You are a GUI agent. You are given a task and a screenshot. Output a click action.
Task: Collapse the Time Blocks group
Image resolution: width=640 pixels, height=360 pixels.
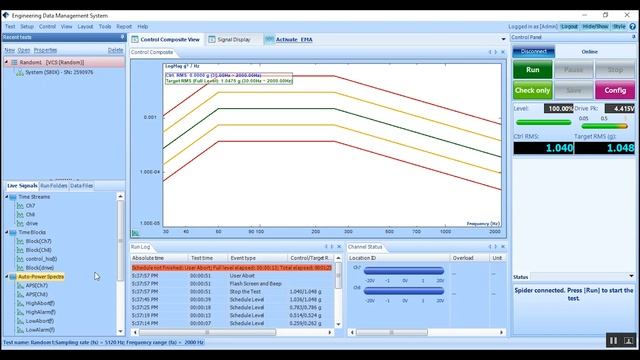click(7, 232)
